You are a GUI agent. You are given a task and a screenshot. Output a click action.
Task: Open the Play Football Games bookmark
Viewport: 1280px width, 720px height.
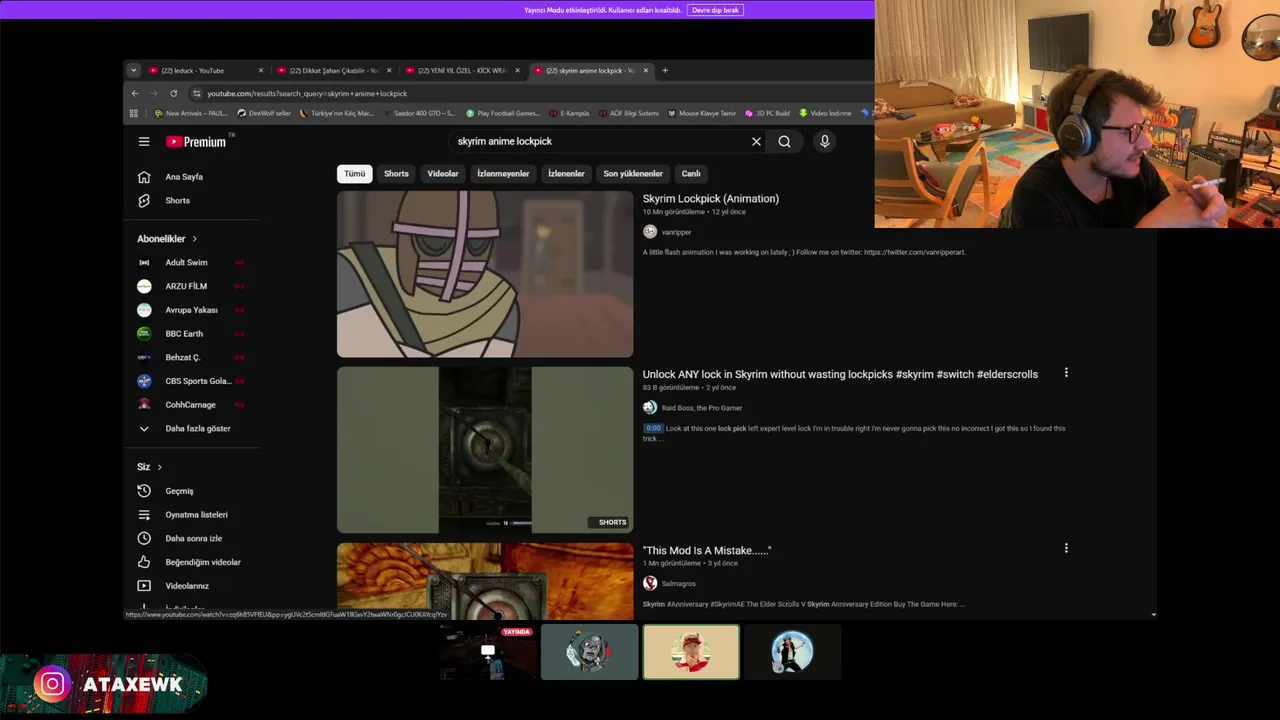502,114
